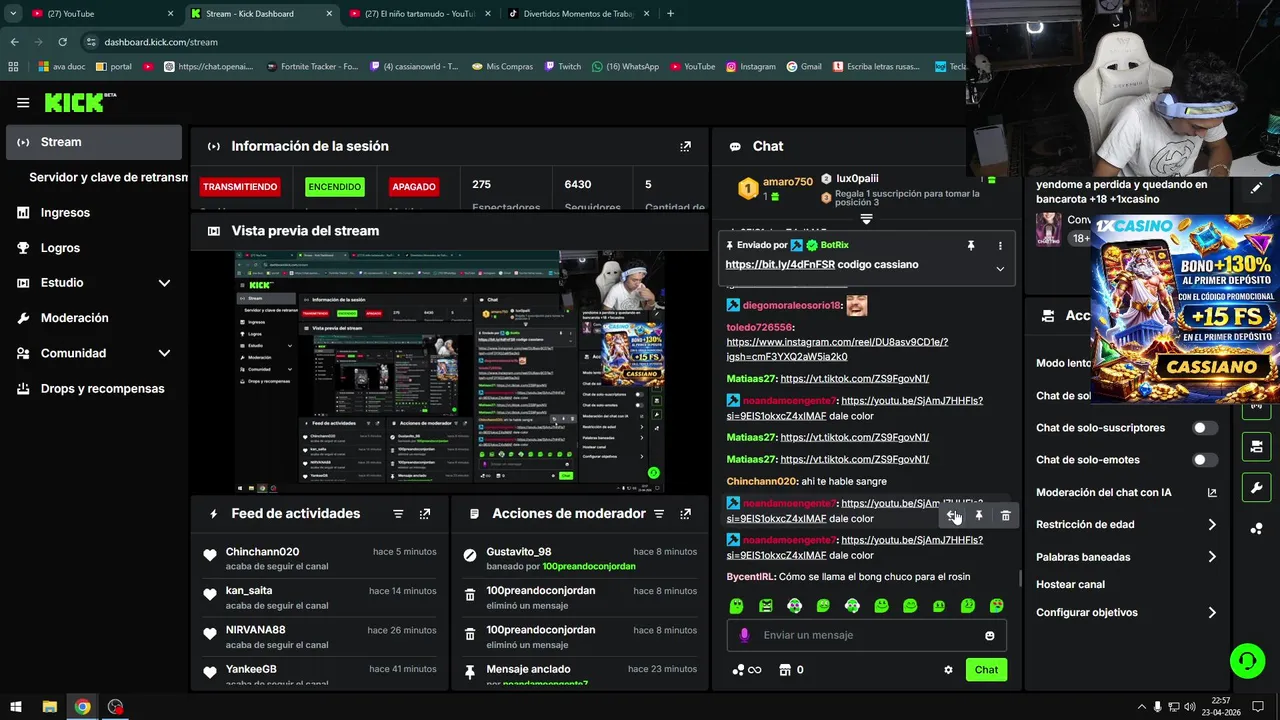Viewport: 1280px width, 720px height.
Task: Send message with green Chat button
Action: tap(986, 670)
